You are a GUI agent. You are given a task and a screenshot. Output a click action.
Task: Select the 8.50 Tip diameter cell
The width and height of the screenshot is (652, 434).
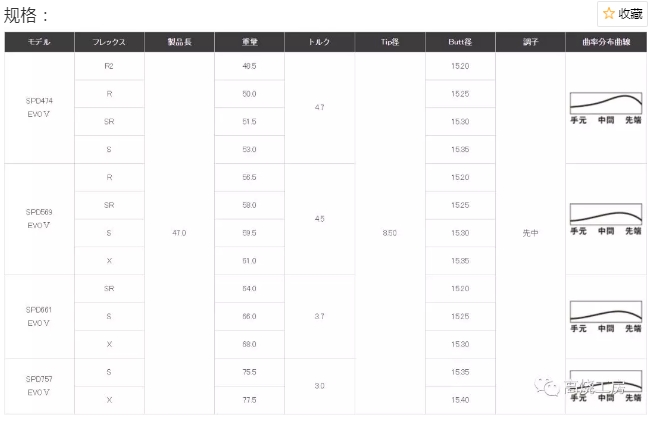pos(389,233)
